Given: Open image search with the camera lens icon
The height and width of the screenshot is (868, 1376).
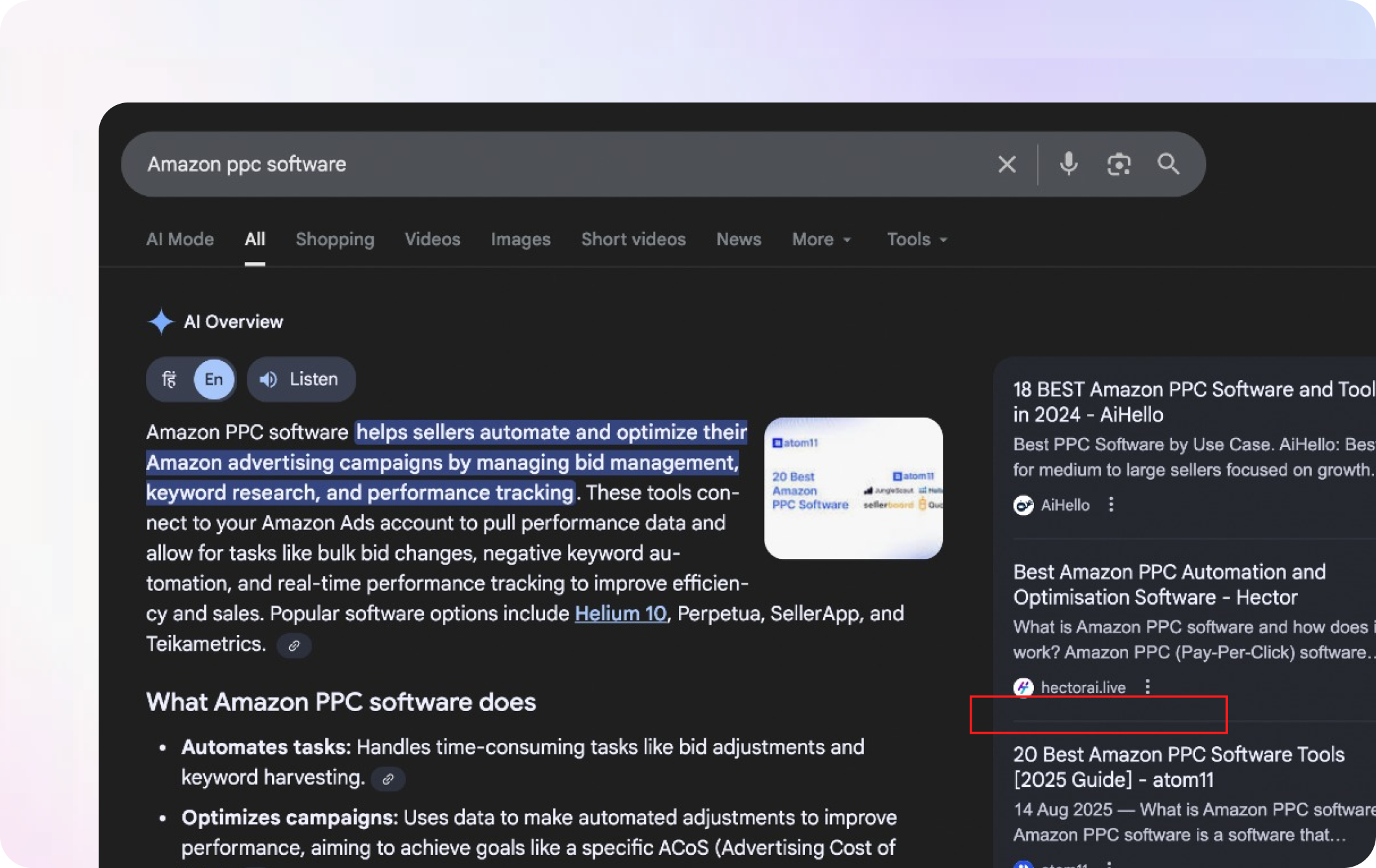Looking at the screenshot, I should [x=1119, y=164].
